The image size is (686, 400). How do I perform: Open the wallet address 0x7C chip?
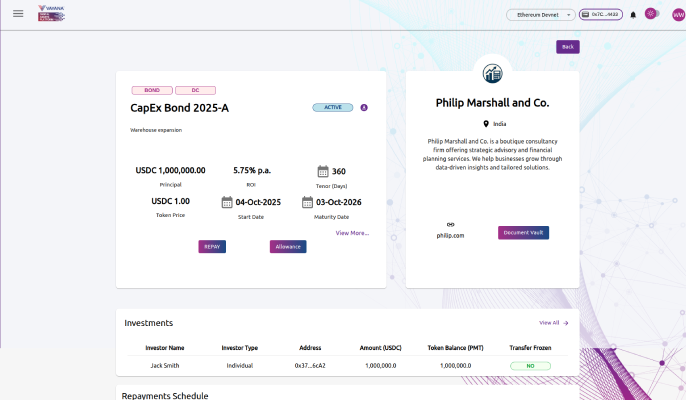[x=600, y=15]
